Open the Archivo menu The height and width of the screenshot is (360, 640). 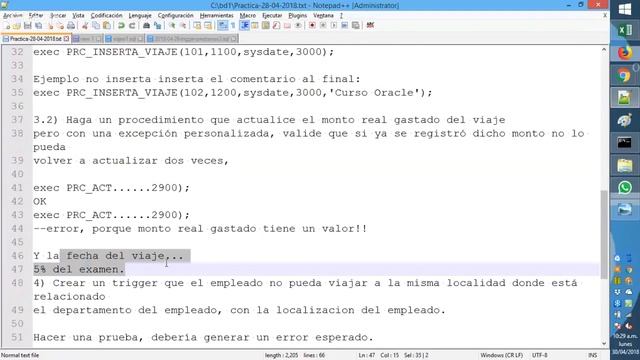click(13, 16)
